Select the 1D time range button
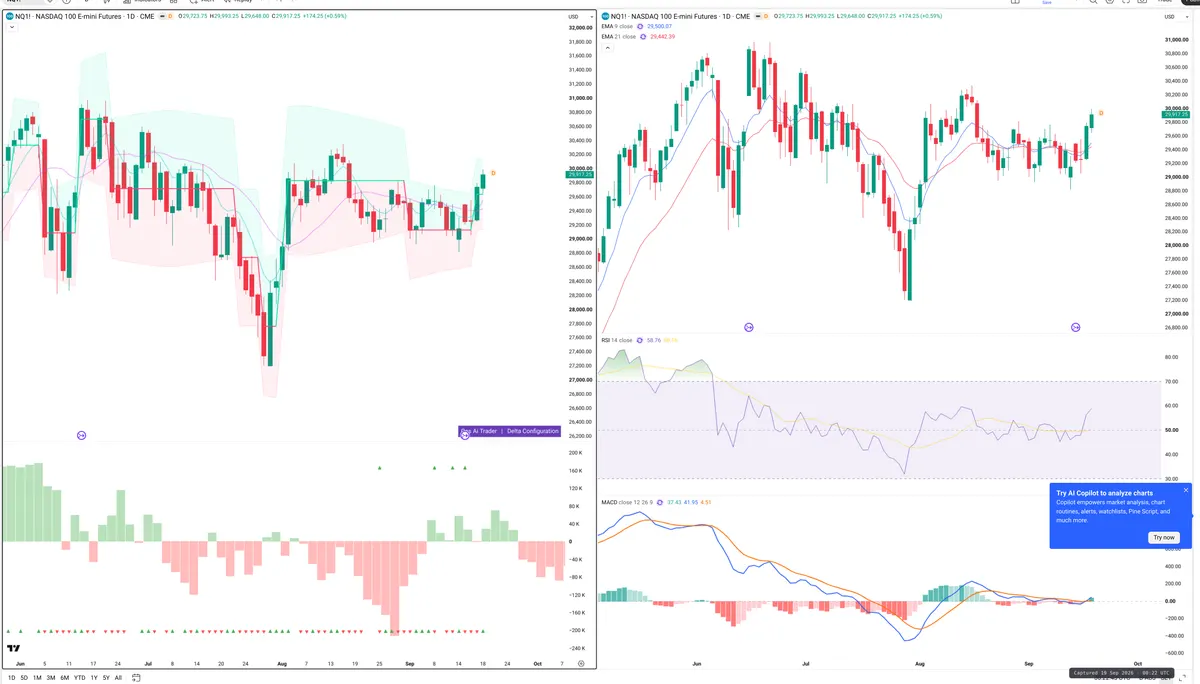Screen dimensions: 1200x684 click(x=11, y=677)
